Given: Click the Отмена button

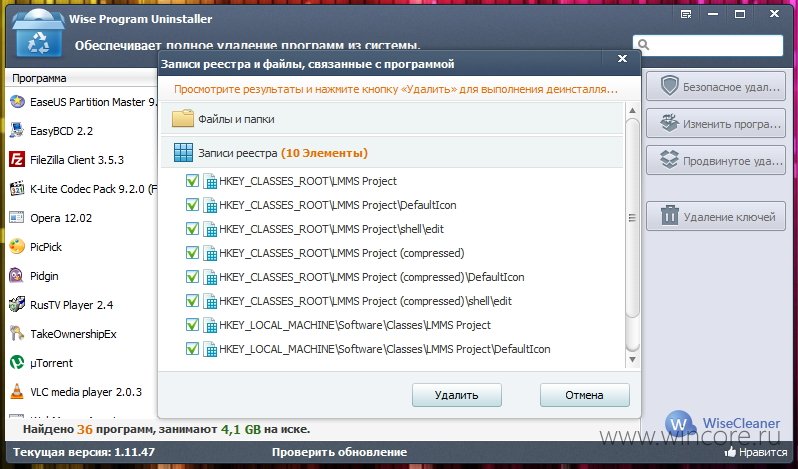Looking at the screenshot, I should tap(584, 395).
